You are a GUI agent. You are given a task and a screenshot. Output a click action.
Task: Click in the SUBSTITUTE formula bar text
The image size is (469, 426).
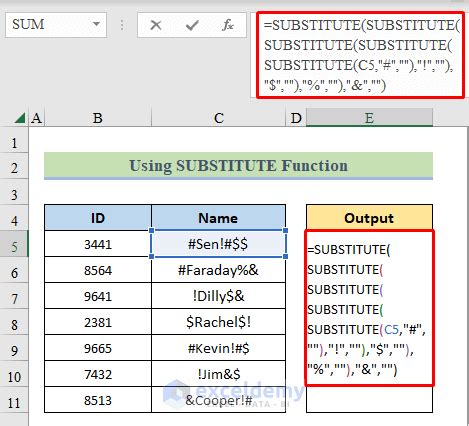360,55
